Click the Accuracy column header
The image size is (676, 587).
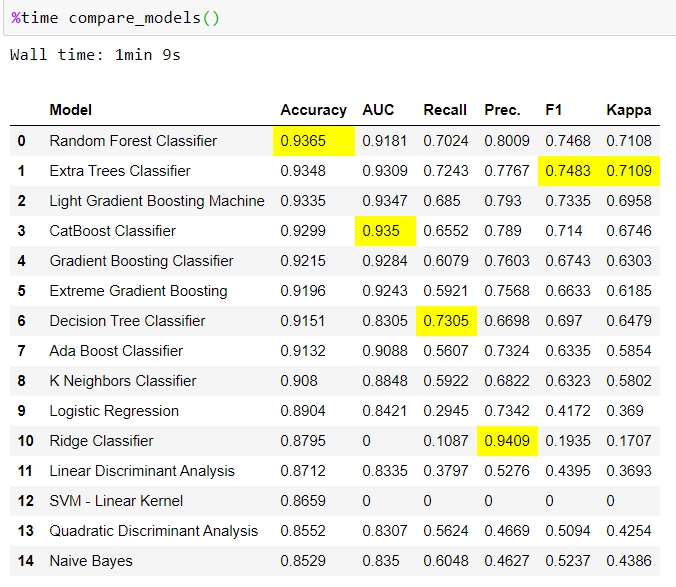(313, 110)
